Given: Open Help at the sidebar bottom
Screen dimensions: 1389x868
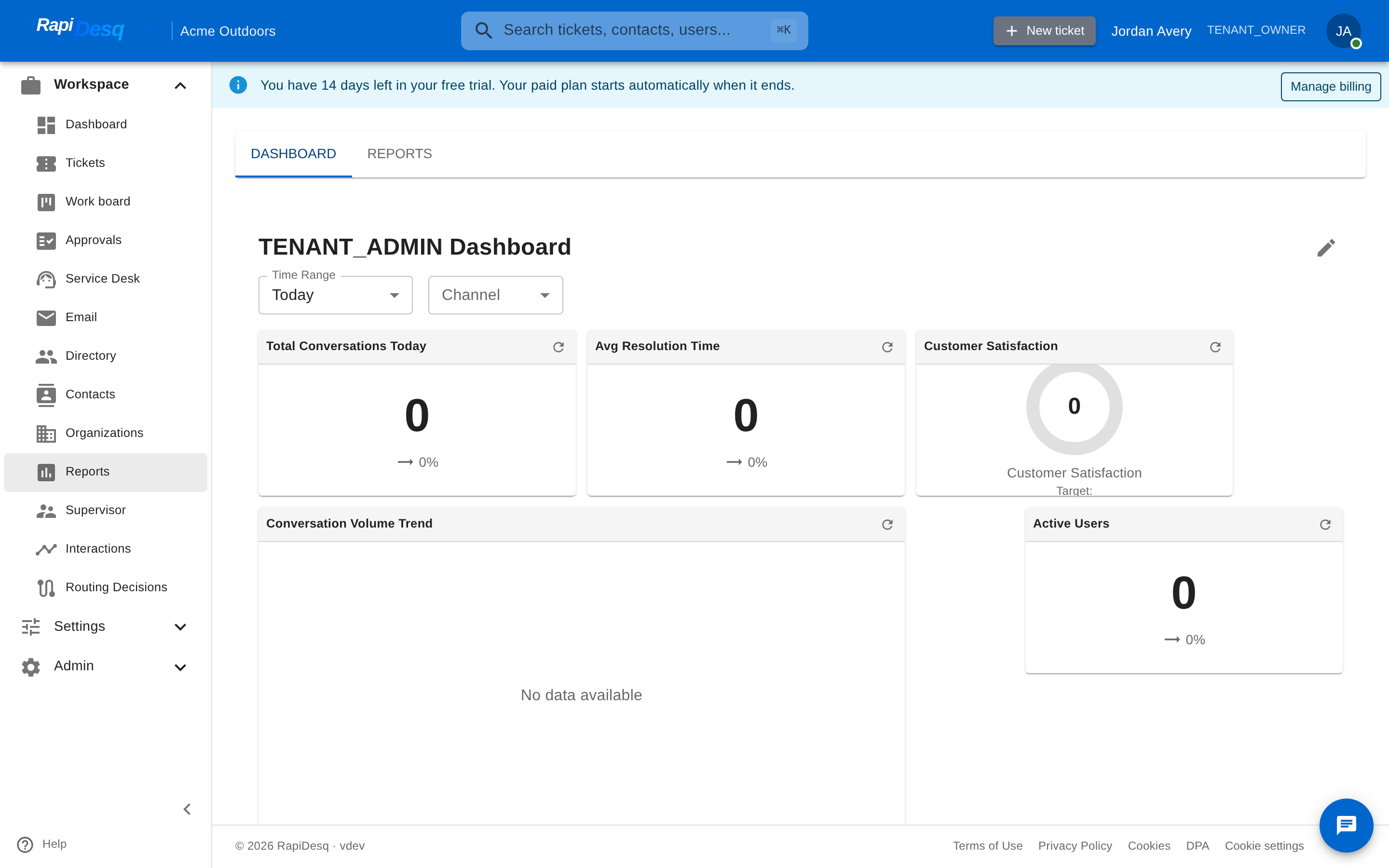Looking at the screenshot, I should pos(42,844).
